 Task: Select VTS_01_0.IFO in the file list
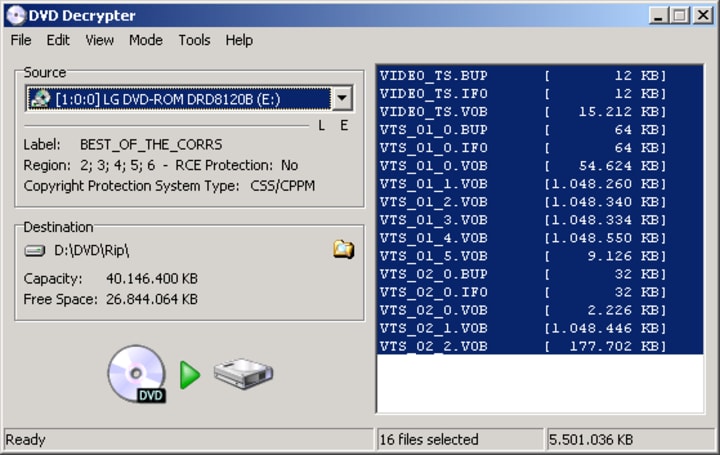click(x=540, y=148)
